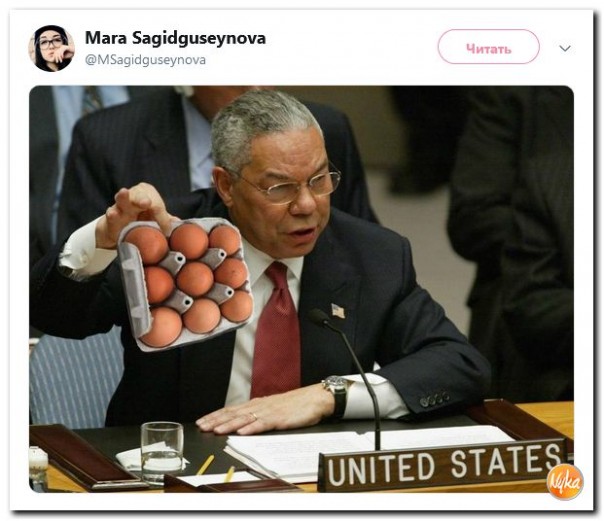This screenshot has height=521, width=604.
Task: Click the yellow pencil beside the glass
Action: [206, 464]
